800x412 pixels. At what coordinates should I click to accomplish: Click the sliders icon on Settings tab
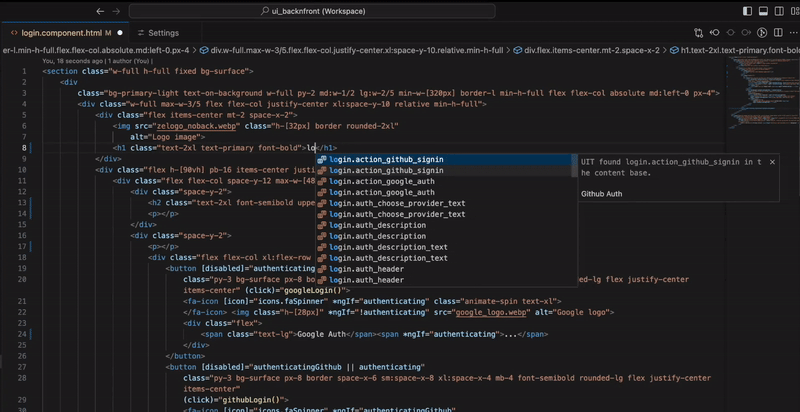(141, 33)
